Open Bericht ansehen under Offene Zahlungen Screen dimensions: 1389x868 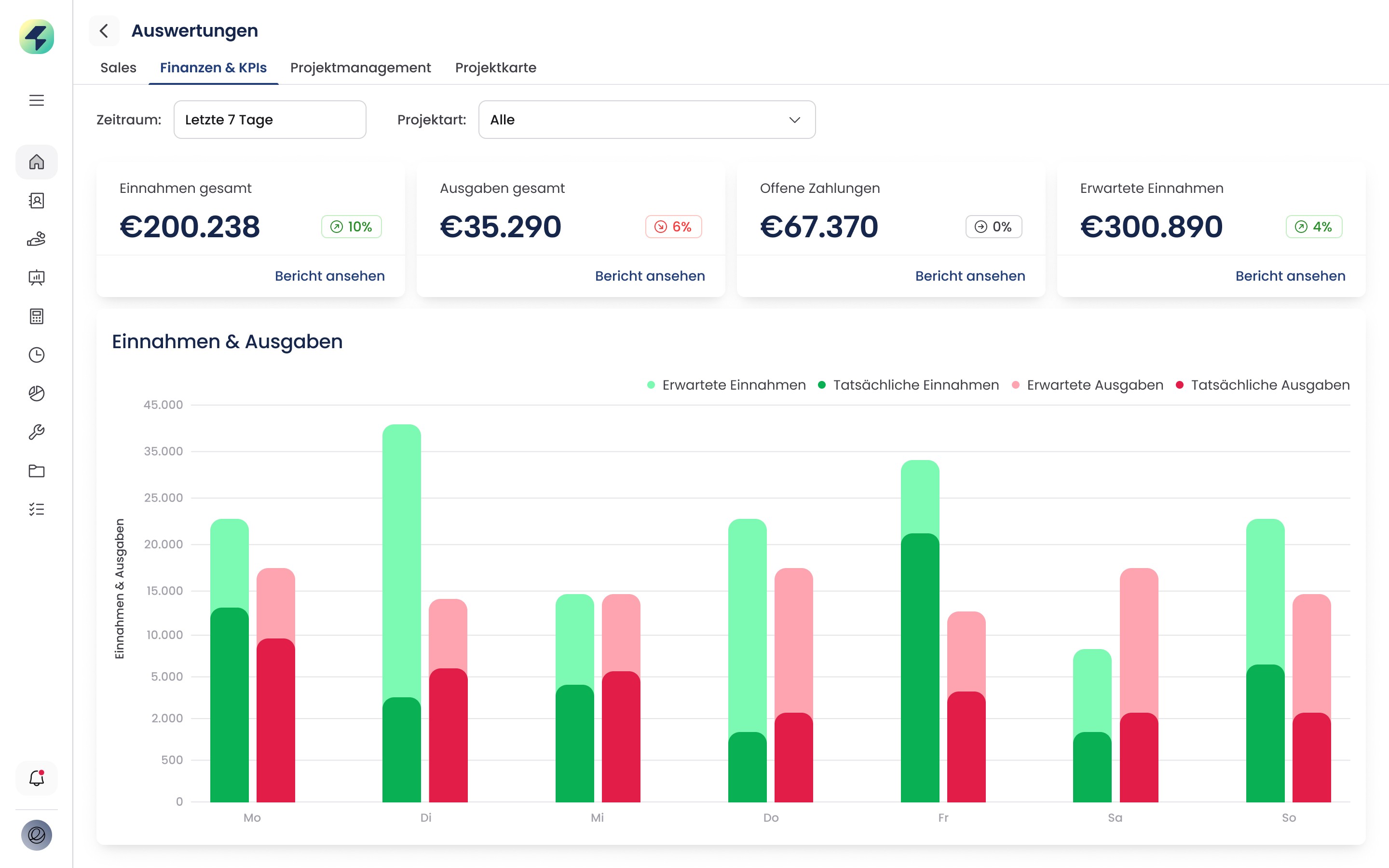point(969,276)
